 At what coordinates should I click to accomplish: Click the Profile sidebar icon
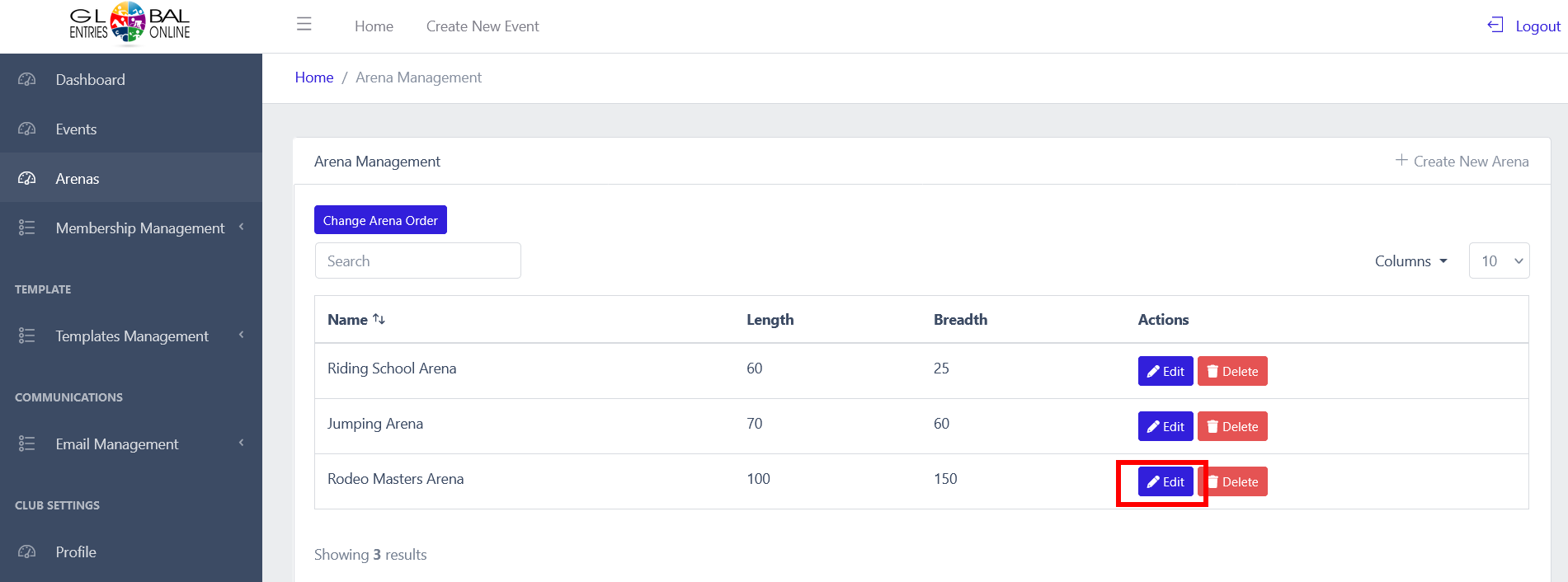(x=27, y=552)
